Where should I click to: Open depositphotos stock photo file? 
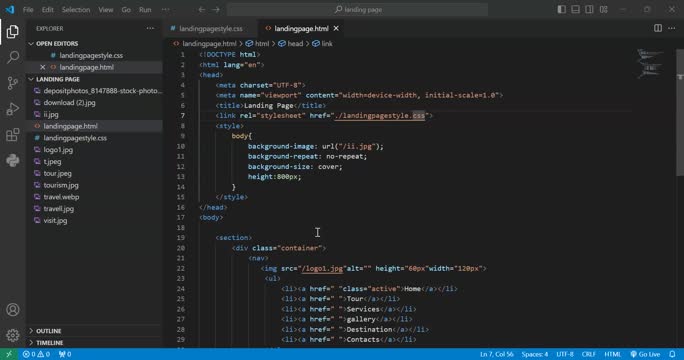coord(103,91)
